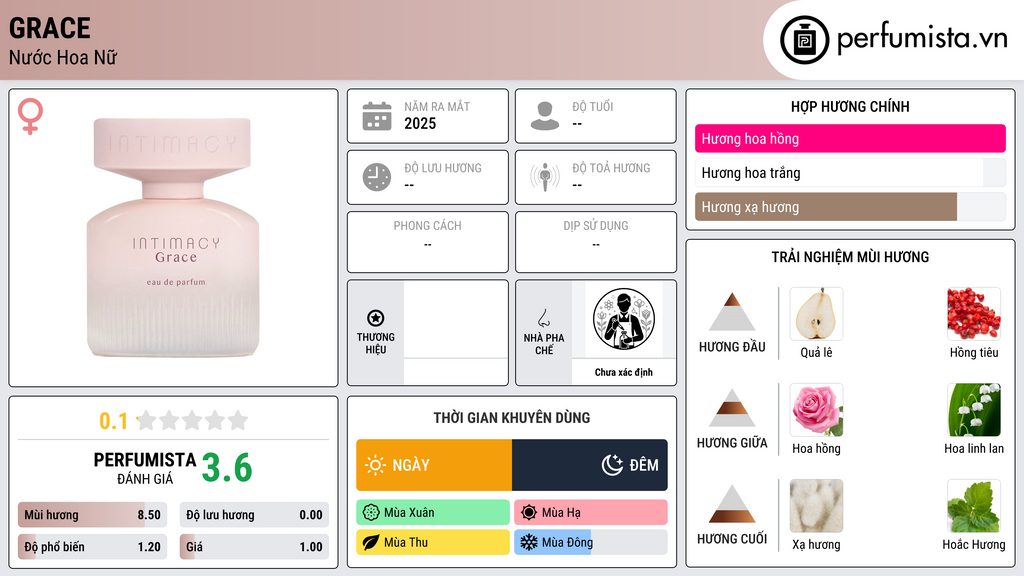Click the Hương xạ hương accord bar

[850, 206]
